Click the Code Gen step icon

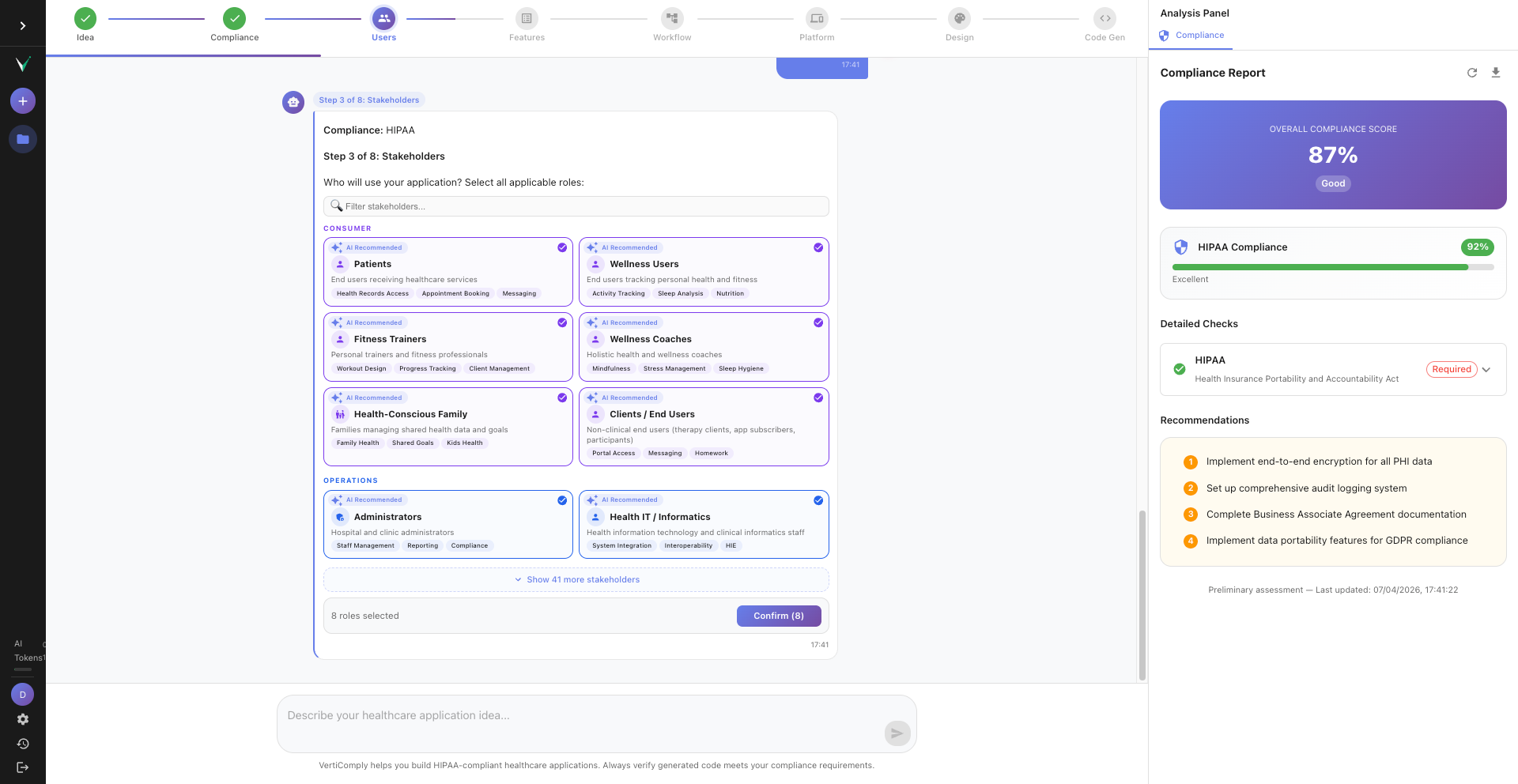pos(1104,18)
